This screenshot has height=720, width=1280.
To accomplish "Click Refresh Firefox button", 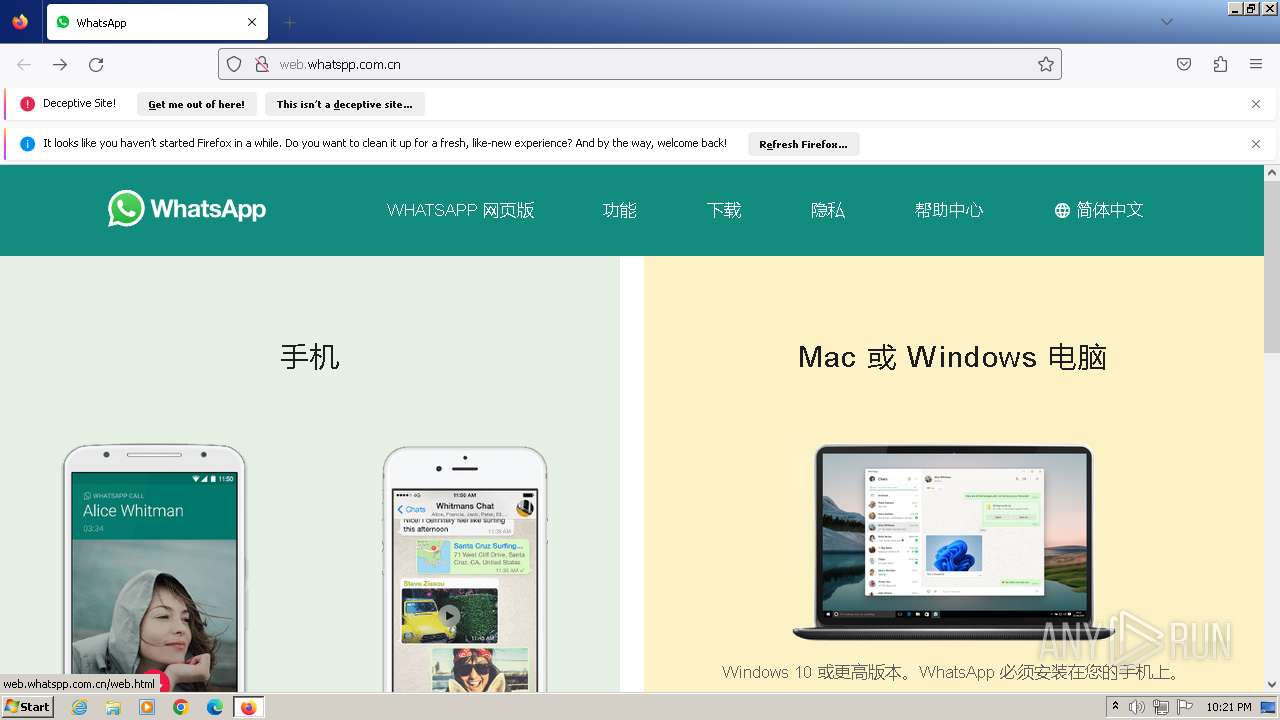I will coord(803,144).
